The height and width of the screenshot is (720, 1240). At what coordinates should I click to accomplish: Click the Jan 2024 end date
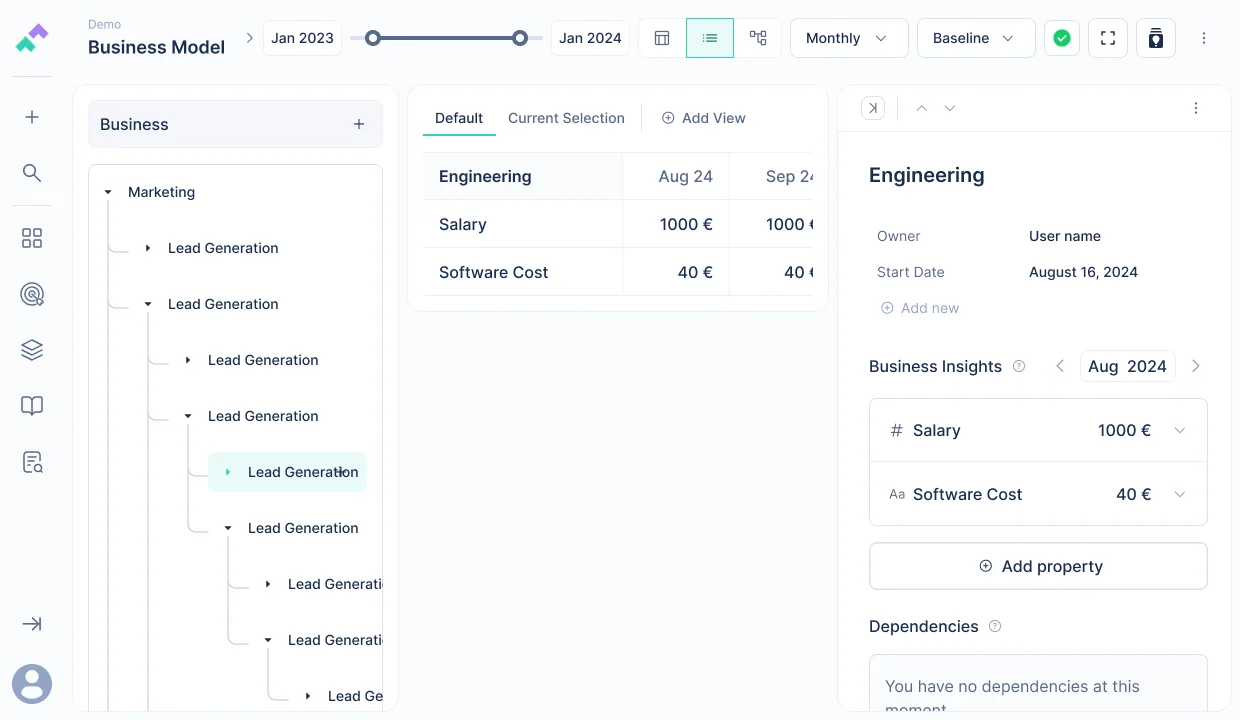(x=590, y=38)
